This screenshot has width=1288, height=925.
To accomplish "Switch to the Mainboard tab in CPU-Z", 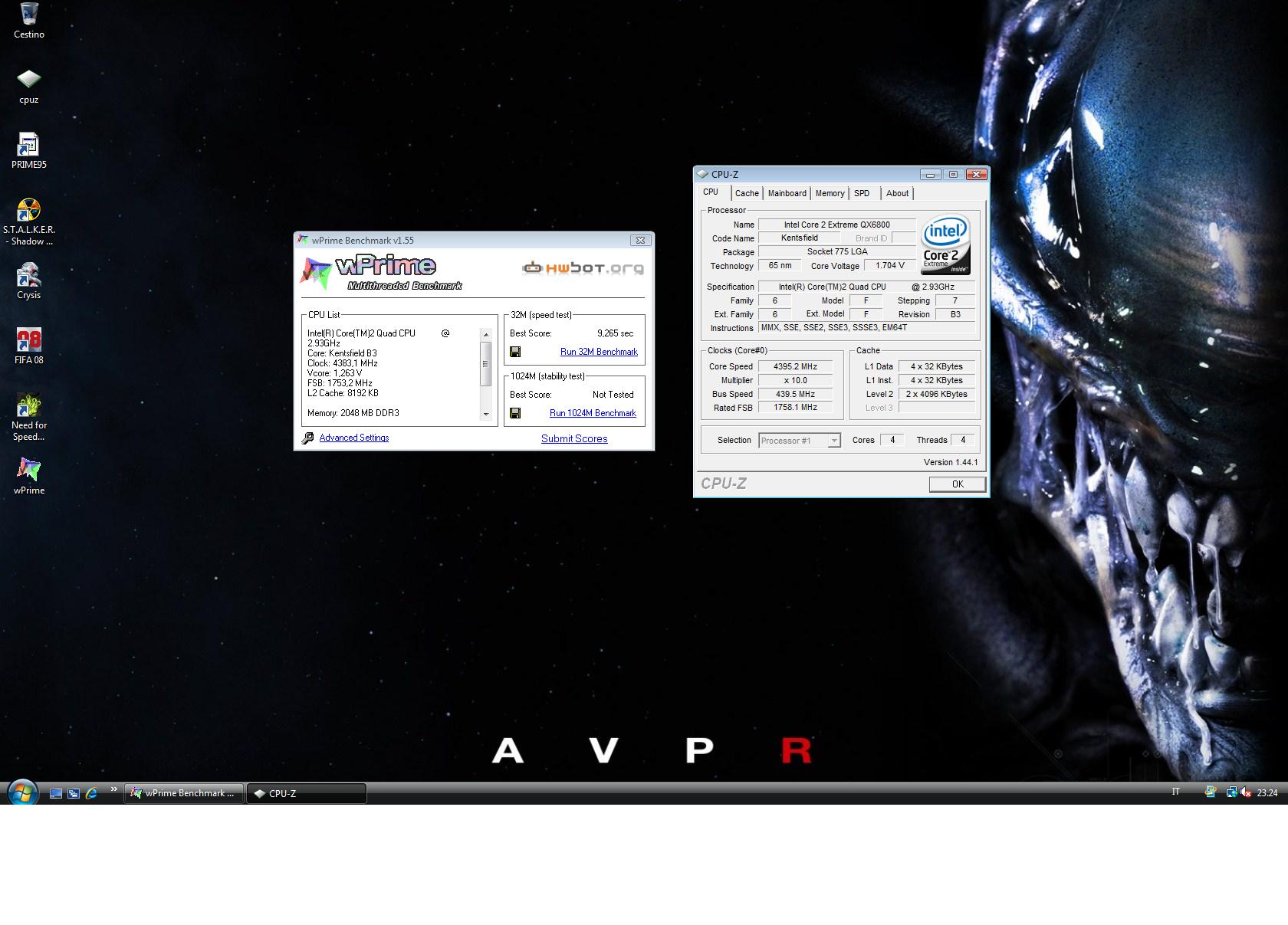I will pos(787,193).
